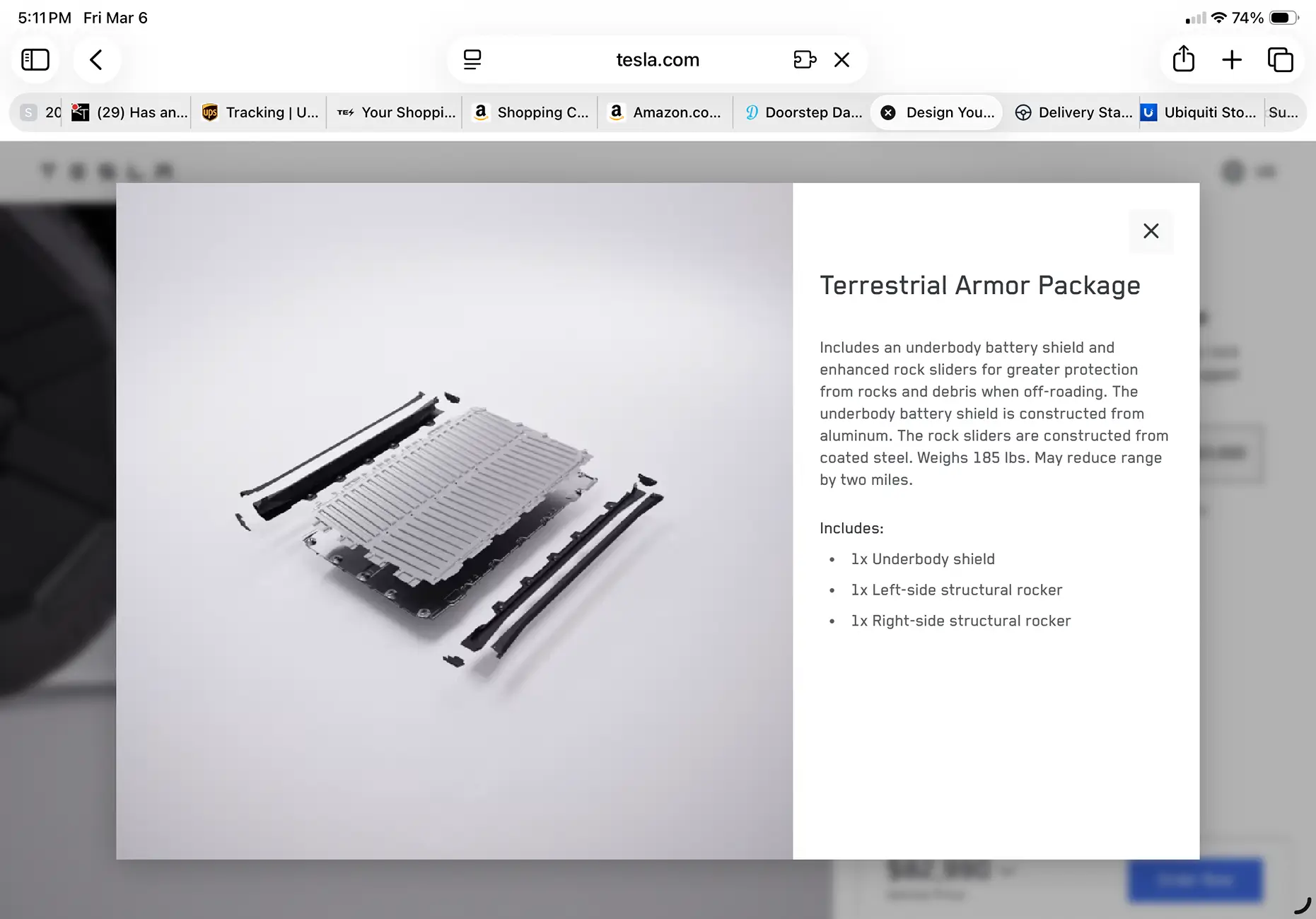Click the blurred blue order button behind dialog

tap(1195, 880)
